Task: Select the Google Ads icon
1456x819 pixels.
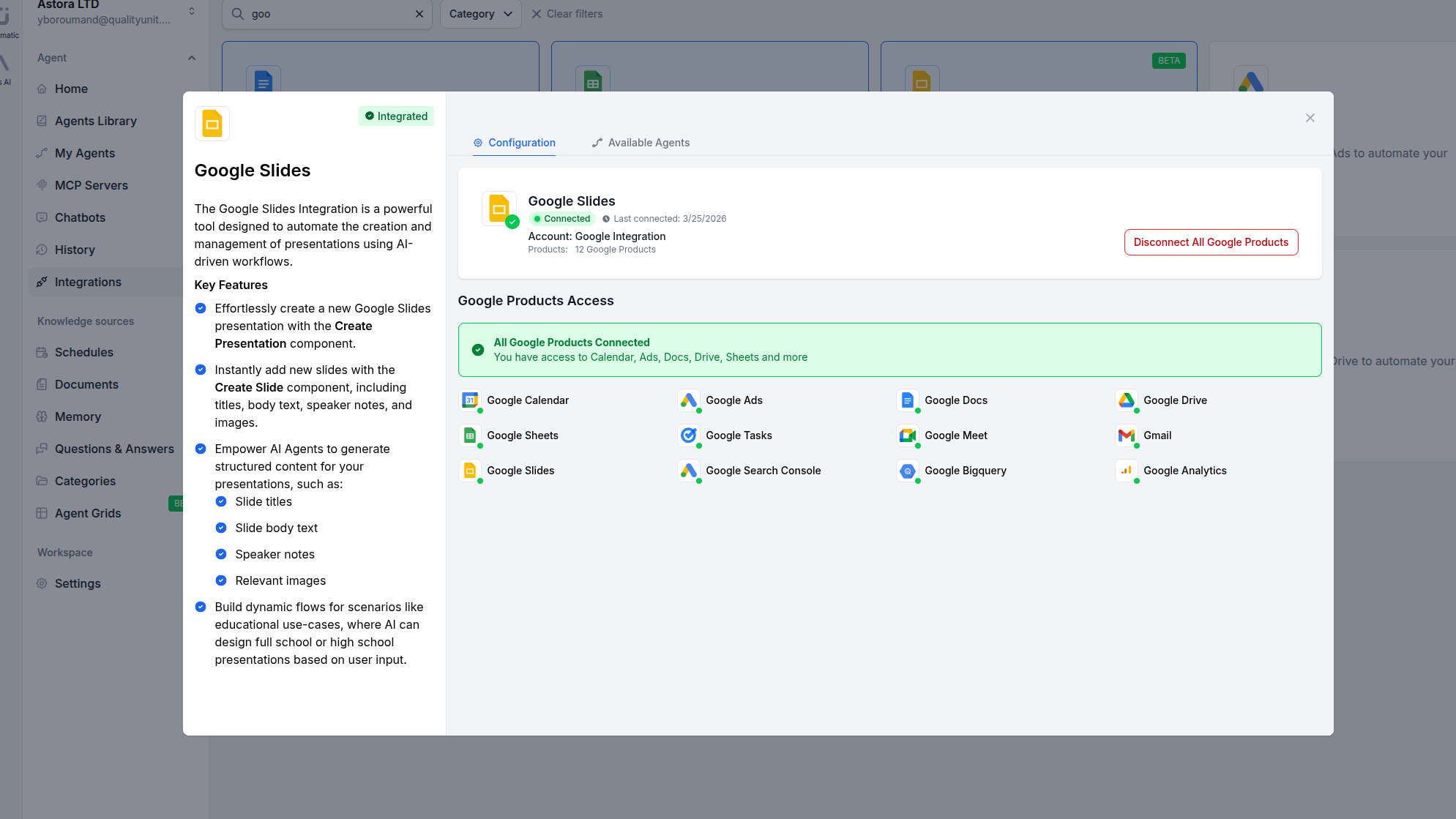Action: coord(689,400)
